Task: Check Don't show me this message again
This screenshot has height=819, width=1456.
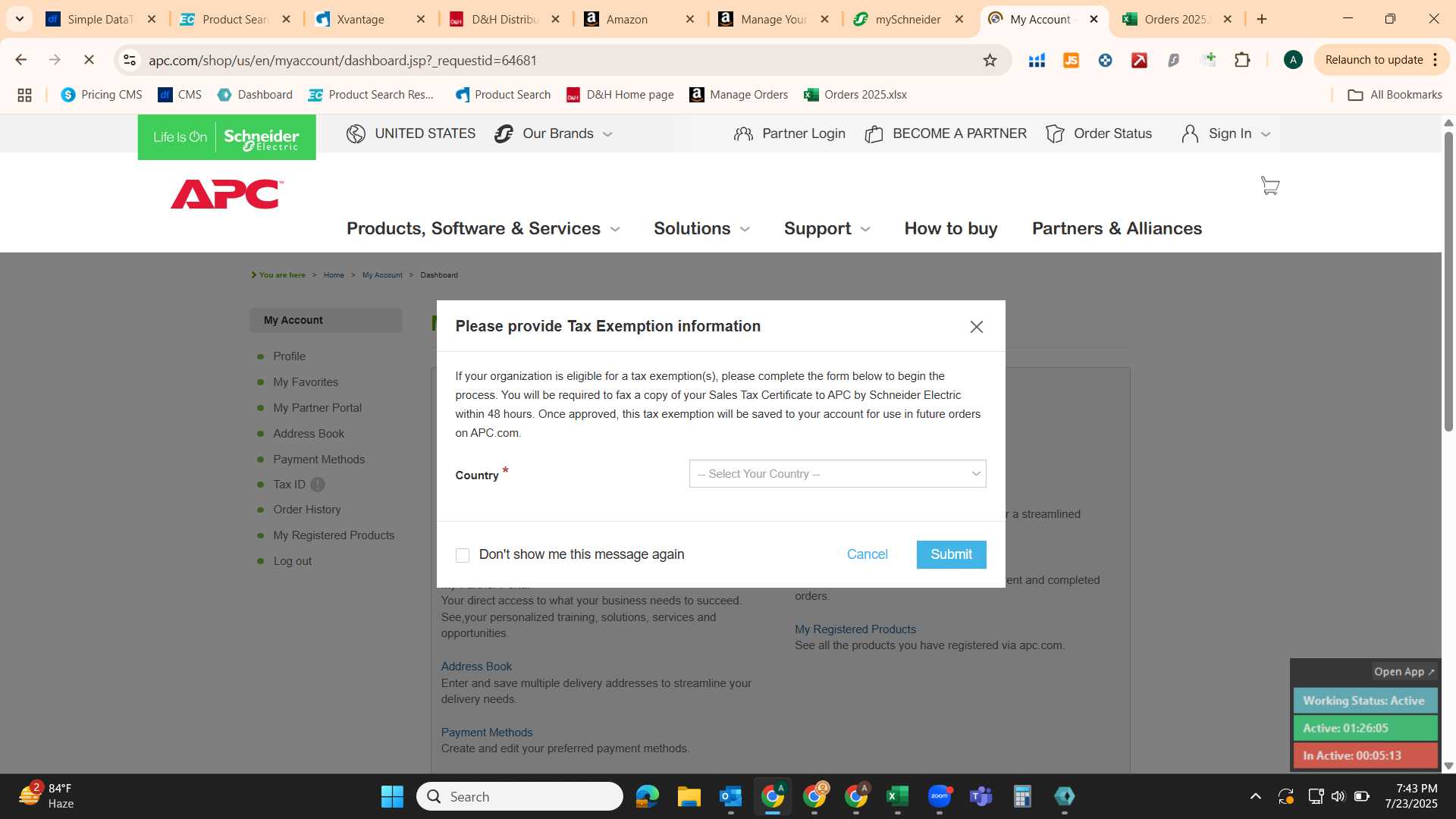Action: pos(462,555)
